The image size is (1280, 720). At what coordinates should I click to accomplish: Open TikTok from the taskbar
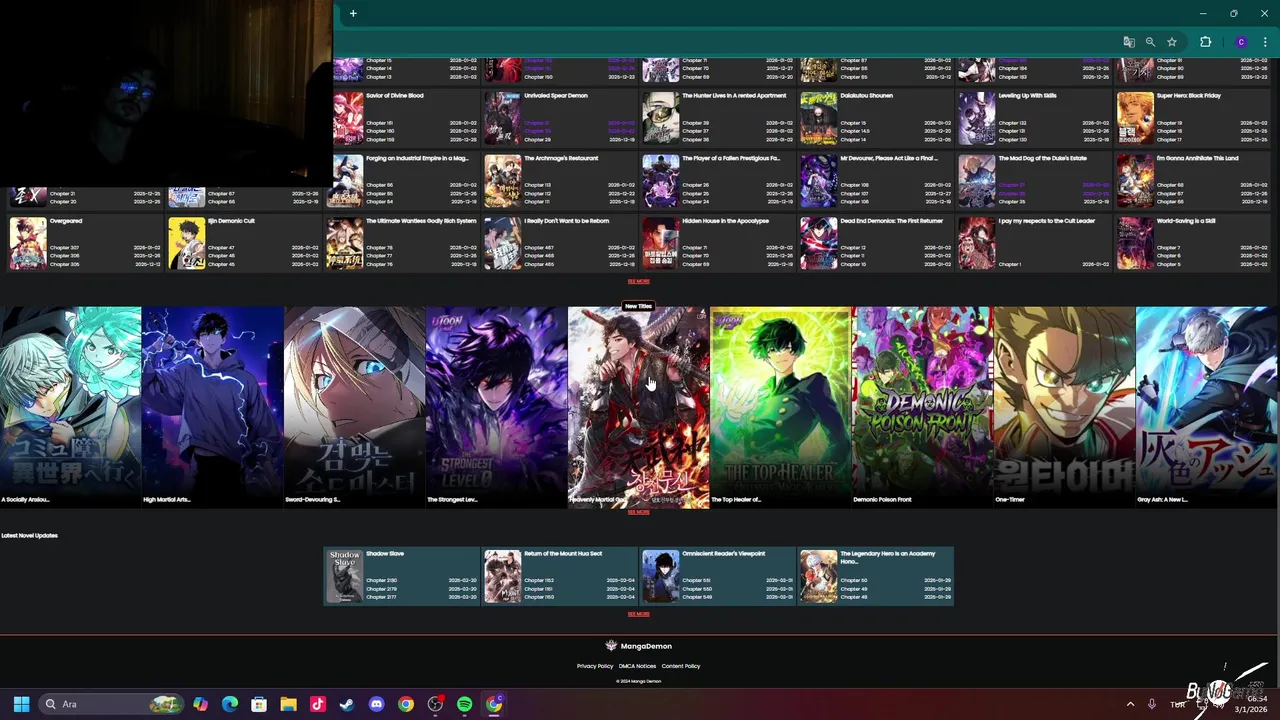coord(318,704)
